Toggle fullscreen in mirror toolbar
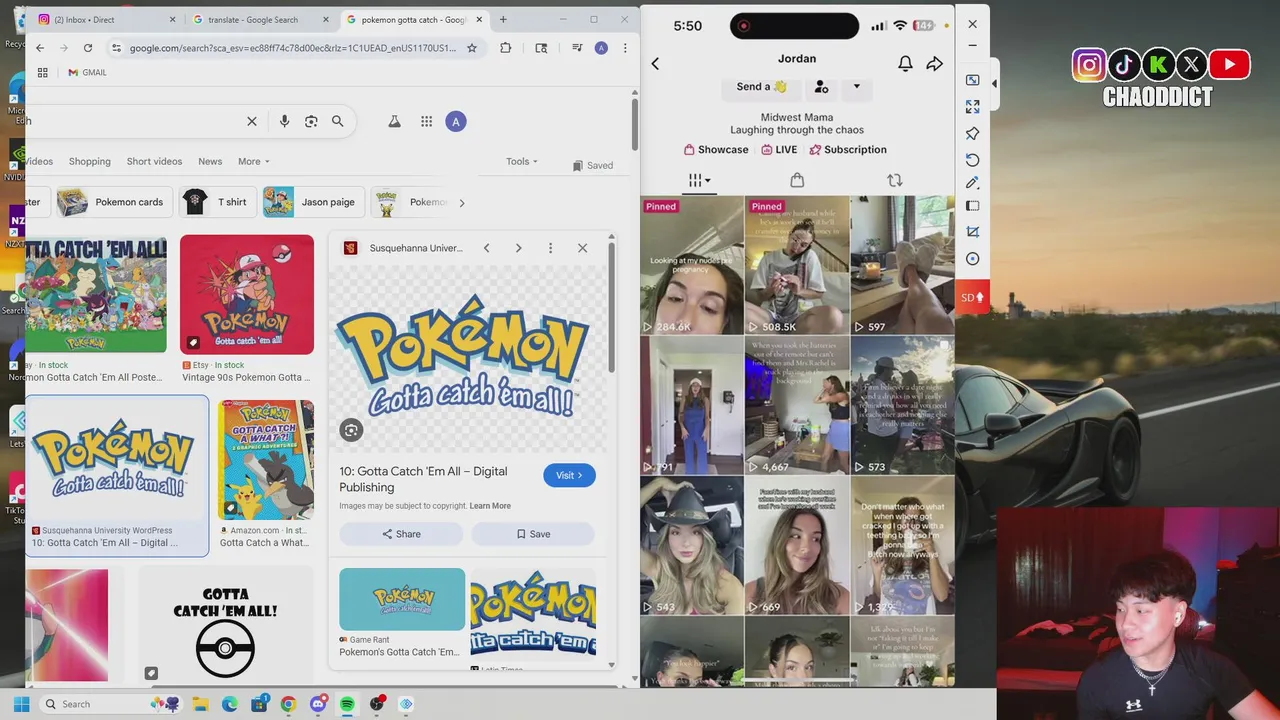1280x720 pixels. 972,106
